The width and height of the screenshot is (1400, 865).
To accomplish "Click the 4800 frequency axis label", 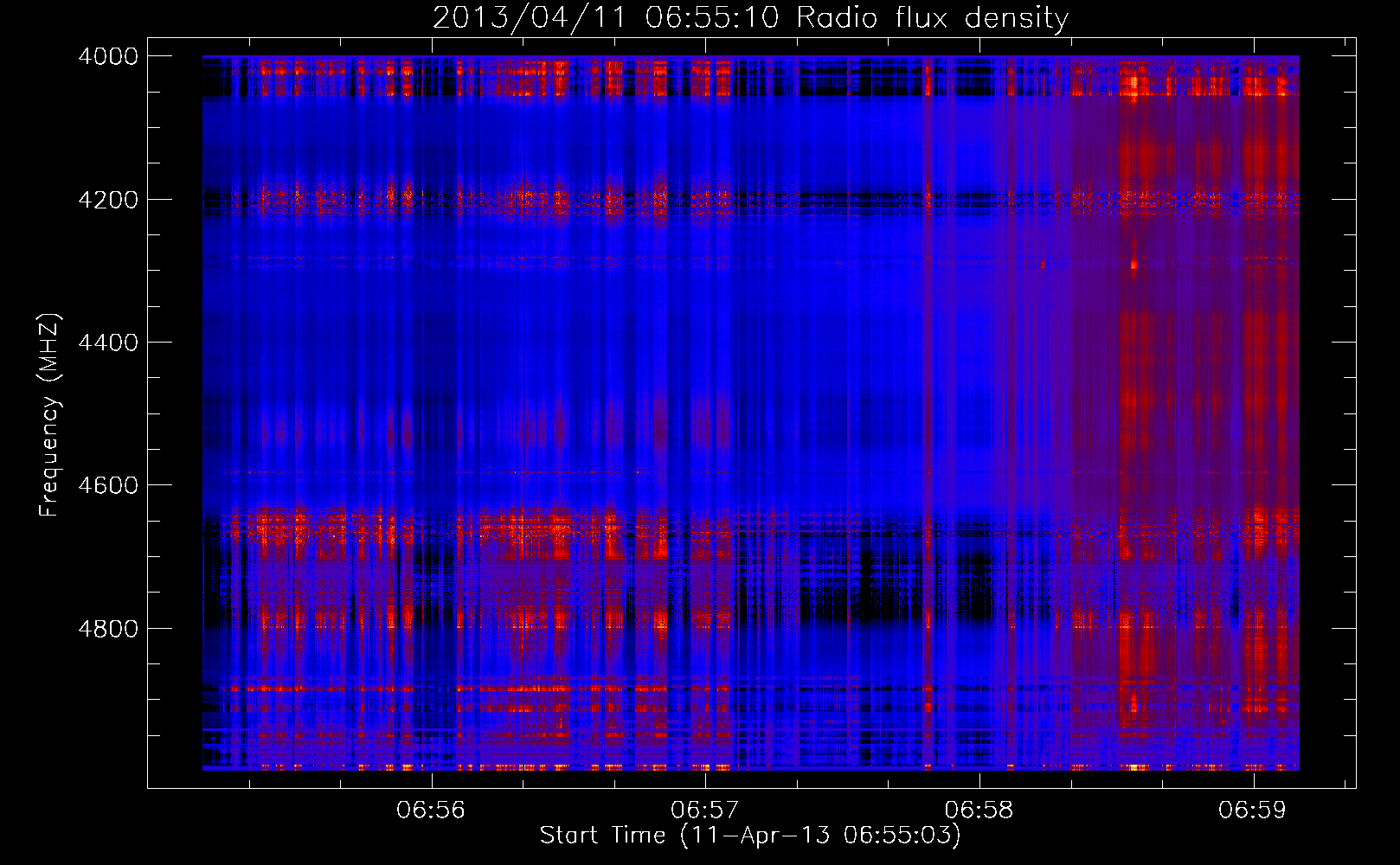I will pyautogui.click(x=108, y=628).
